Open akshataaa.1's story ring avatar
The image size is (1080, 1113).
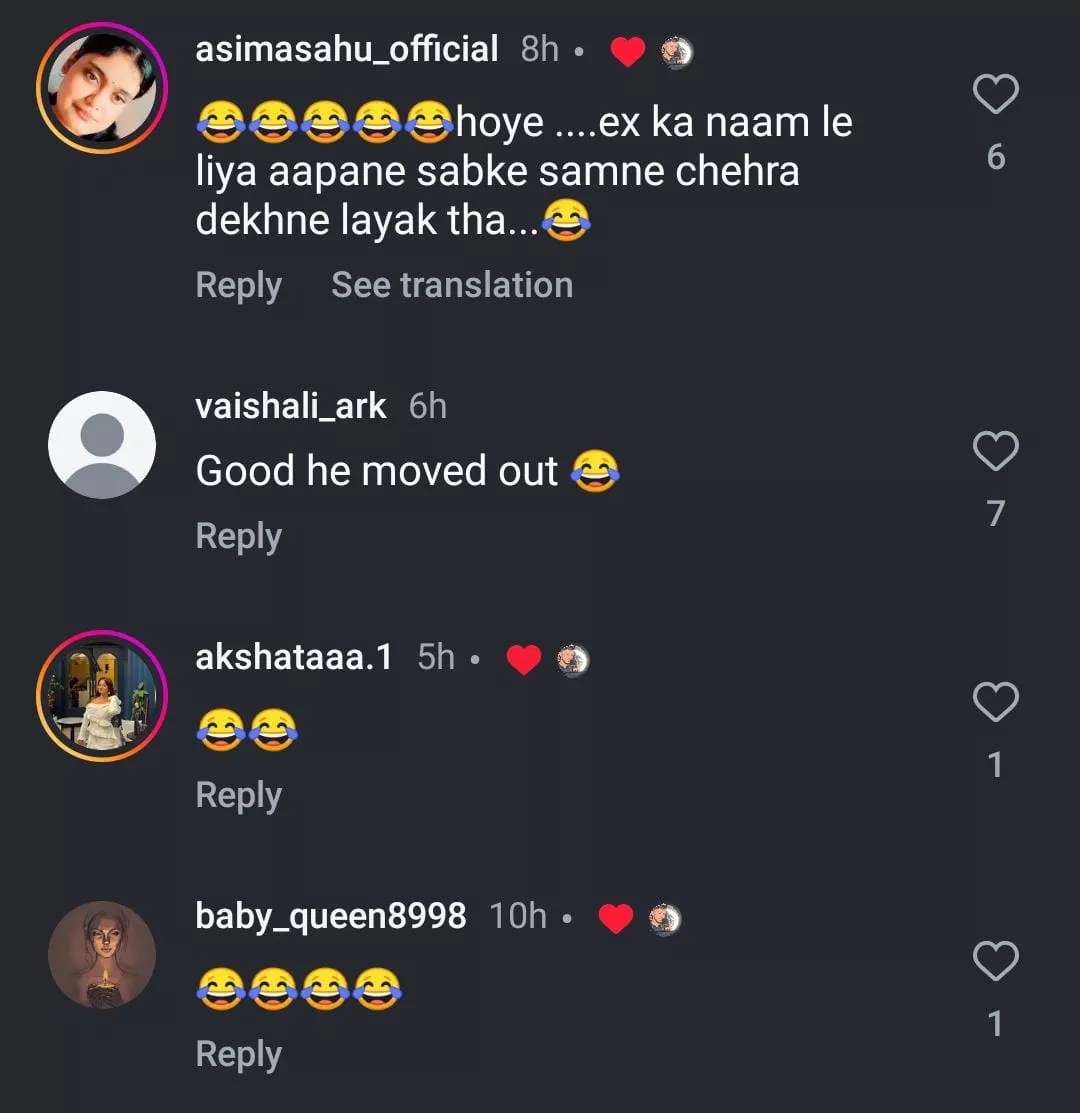(x=102, y=696)
